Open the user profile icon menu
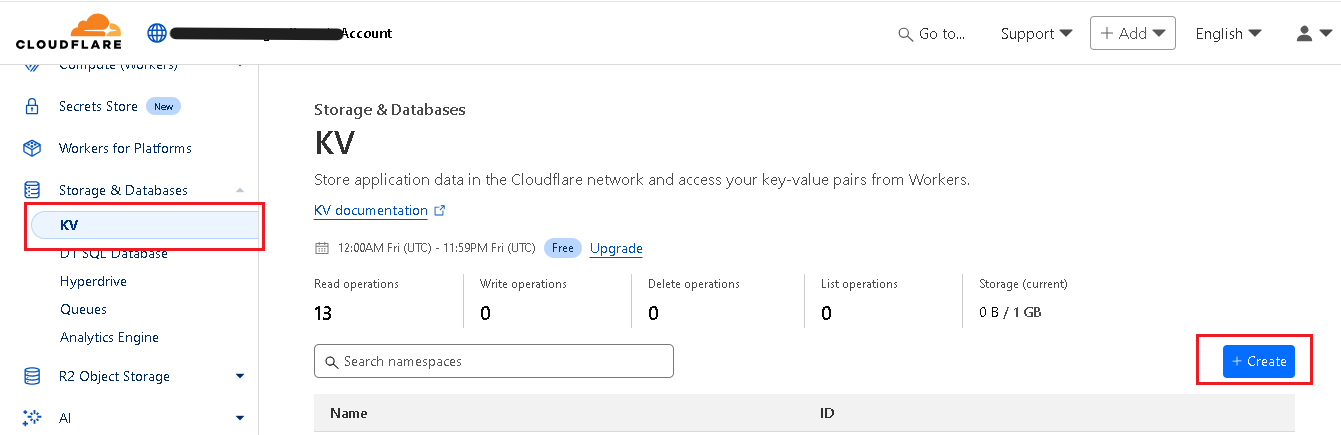Screen dimensions: 1341x435 click(1312, 33)
